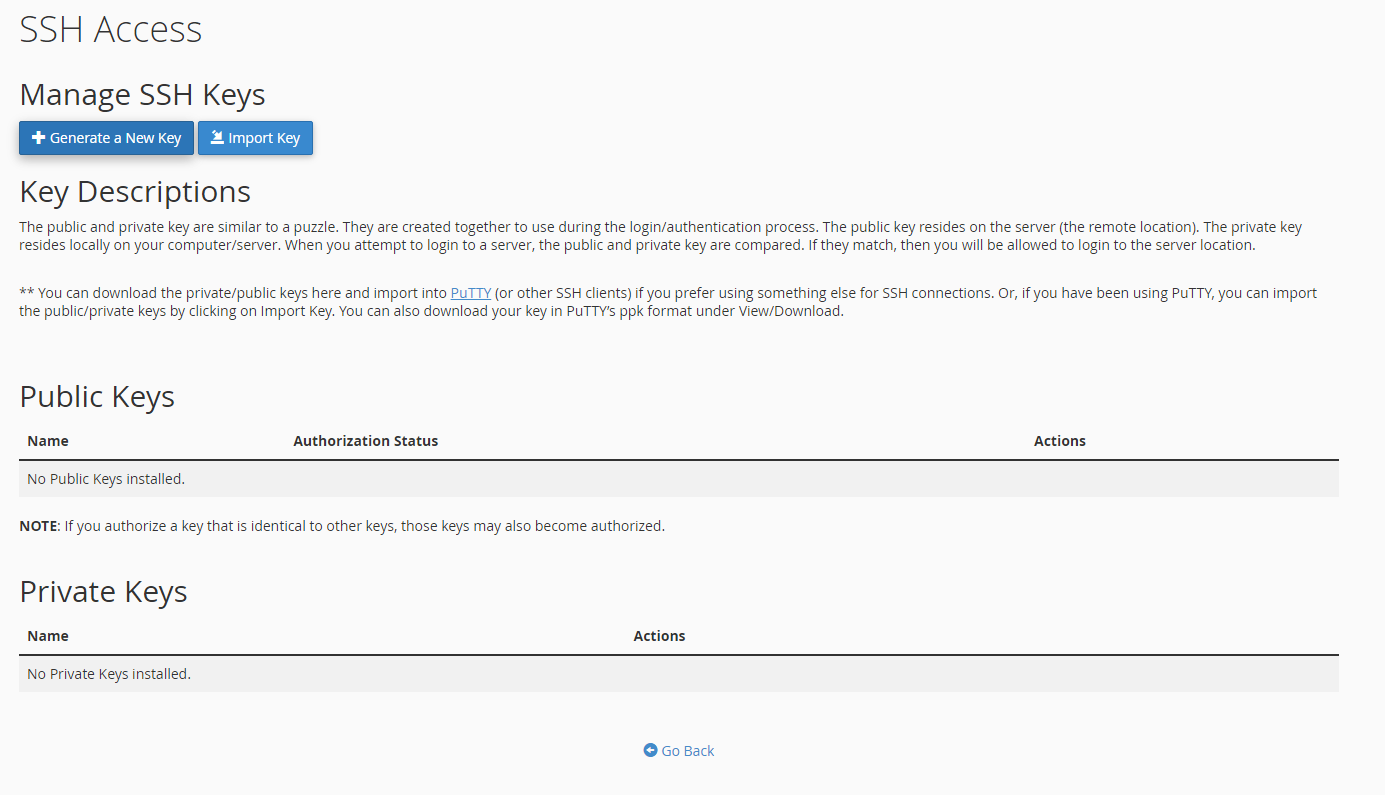
Task: Click the Import Key button
Action: pyautogui.click(x=255, y=138)
